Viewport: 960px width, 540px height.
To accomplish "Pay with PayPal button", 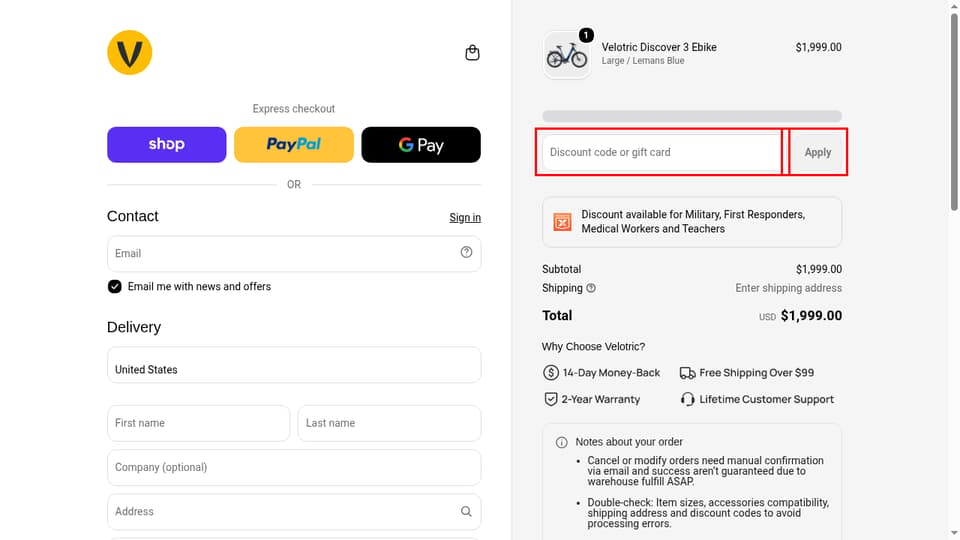I will [294, 144].
